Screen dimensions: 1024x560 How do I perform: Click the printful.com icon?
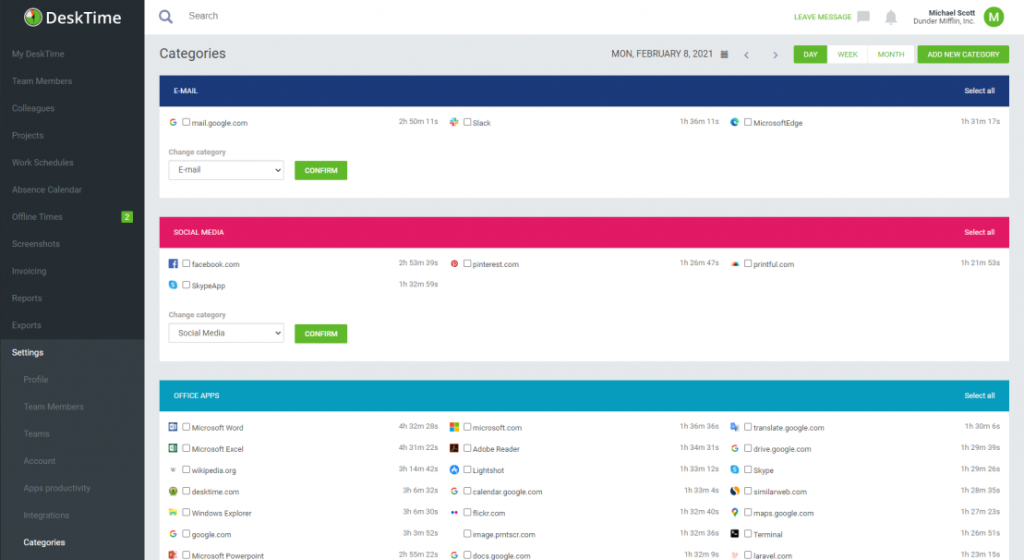735,264
